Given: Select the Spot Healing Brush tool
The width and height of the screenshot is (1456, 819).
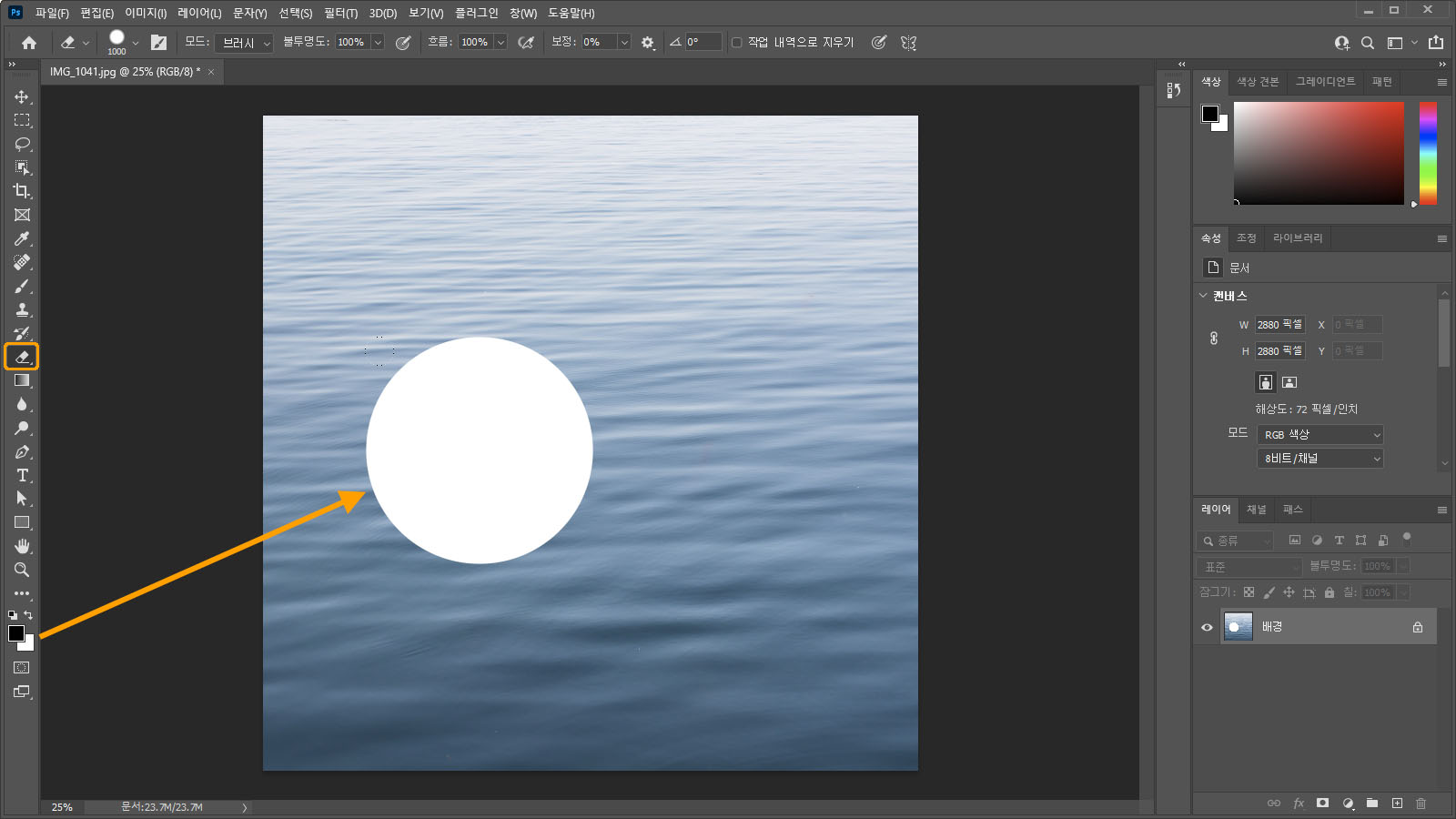Looking at the screenshot, I should [22, 262].
